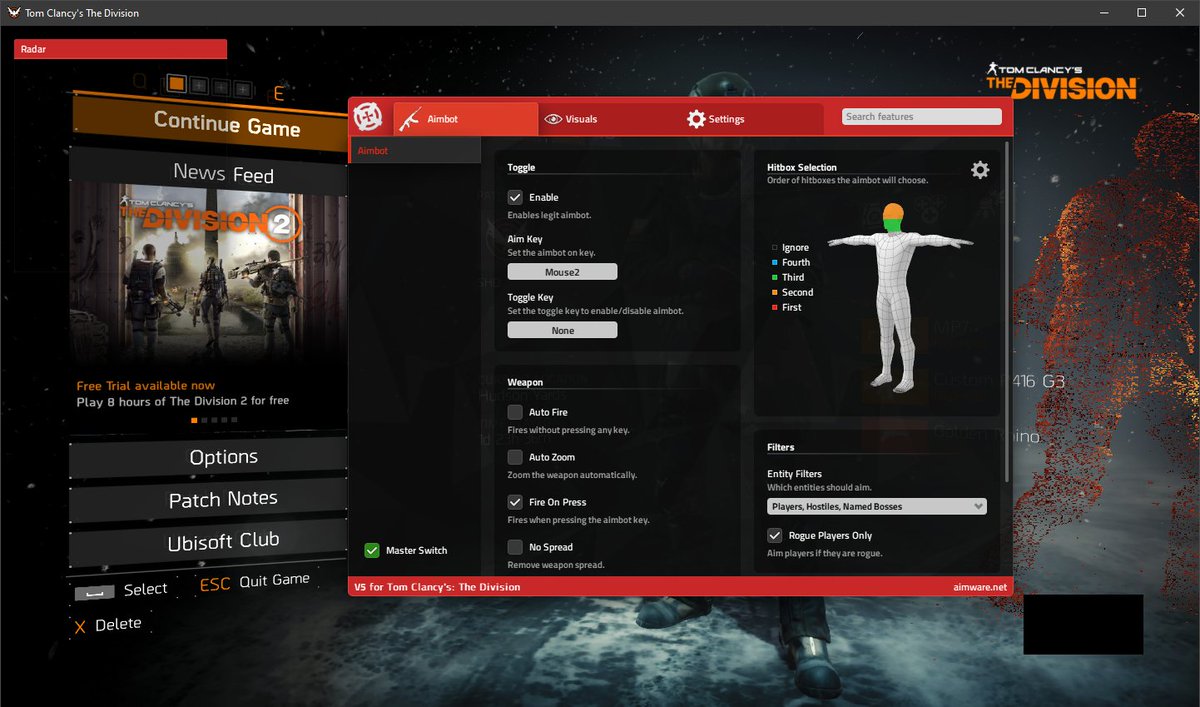Click the Hitbox Selection heading

(x=802, y=167)
